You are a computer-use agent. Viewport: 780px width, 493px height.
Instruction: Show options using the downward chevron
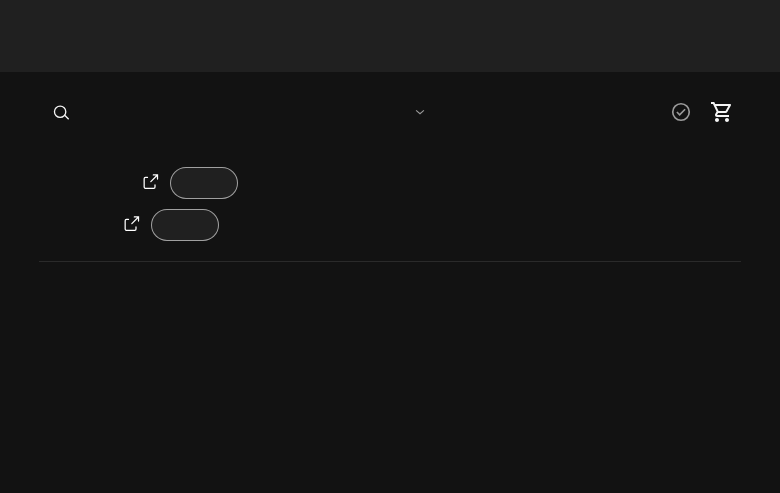pyautogui.click(x=420, y=112)
